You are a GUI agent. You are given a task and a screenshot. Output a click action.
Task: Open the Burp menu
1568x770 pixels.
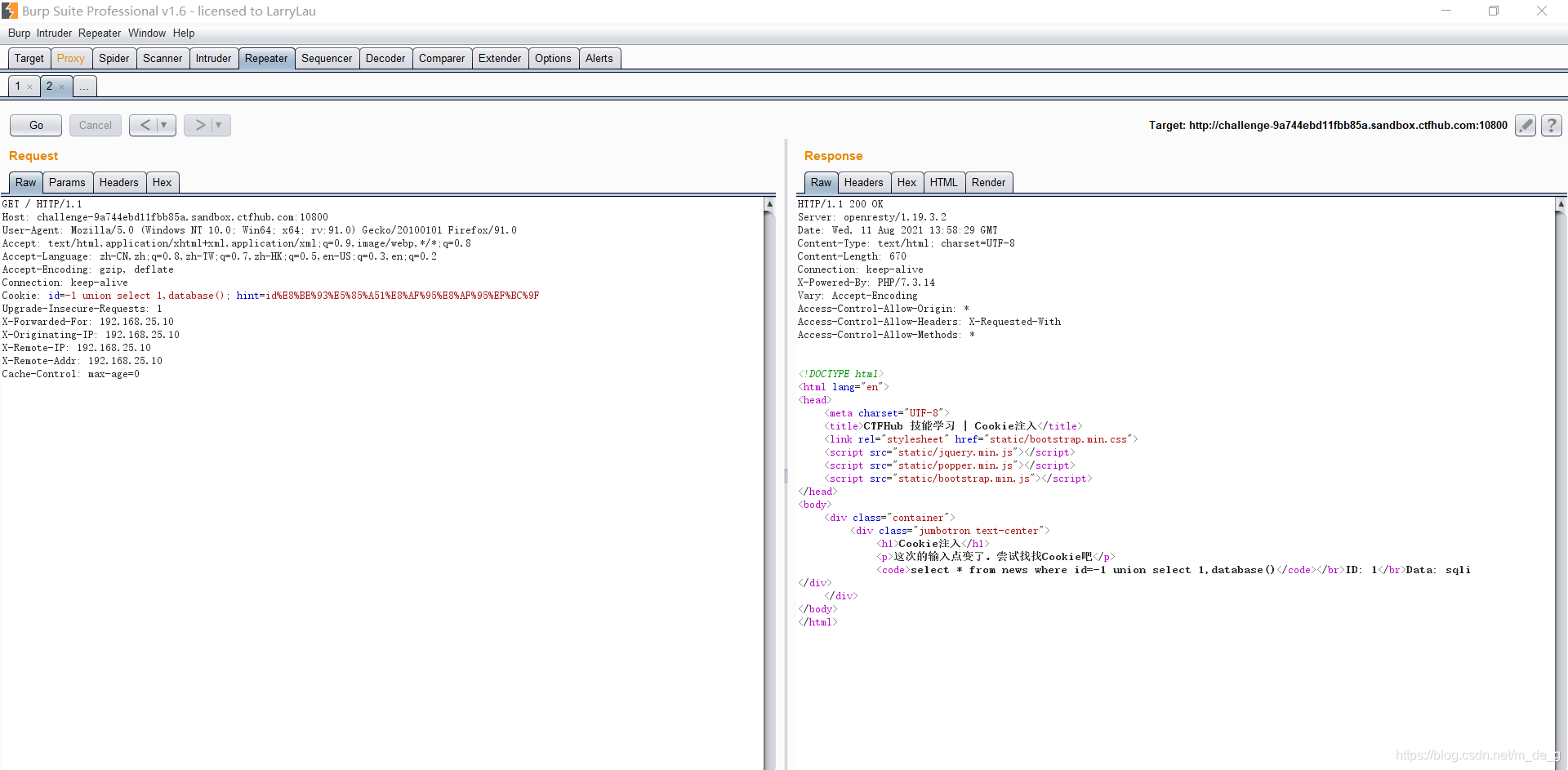19,33
